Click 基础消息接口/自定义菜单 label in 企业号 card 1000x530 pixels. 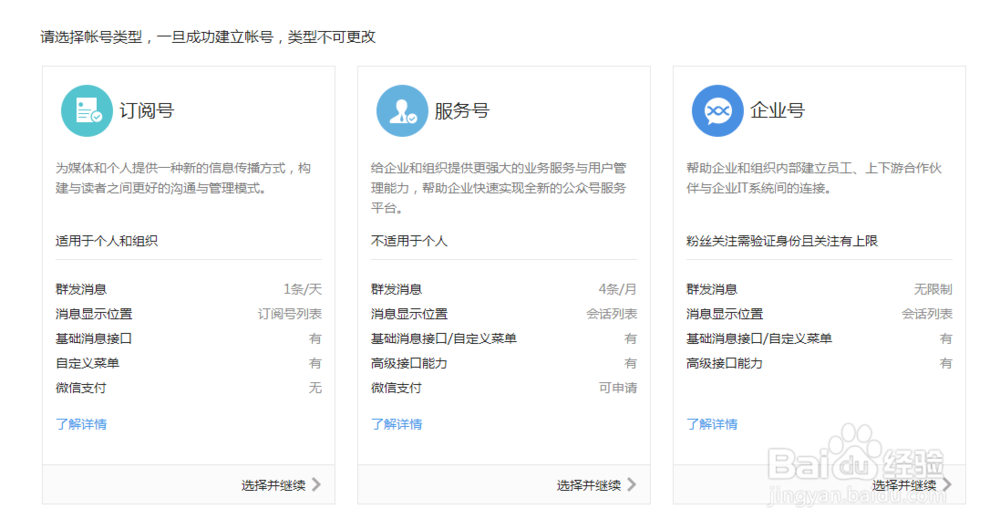[759, 339]
